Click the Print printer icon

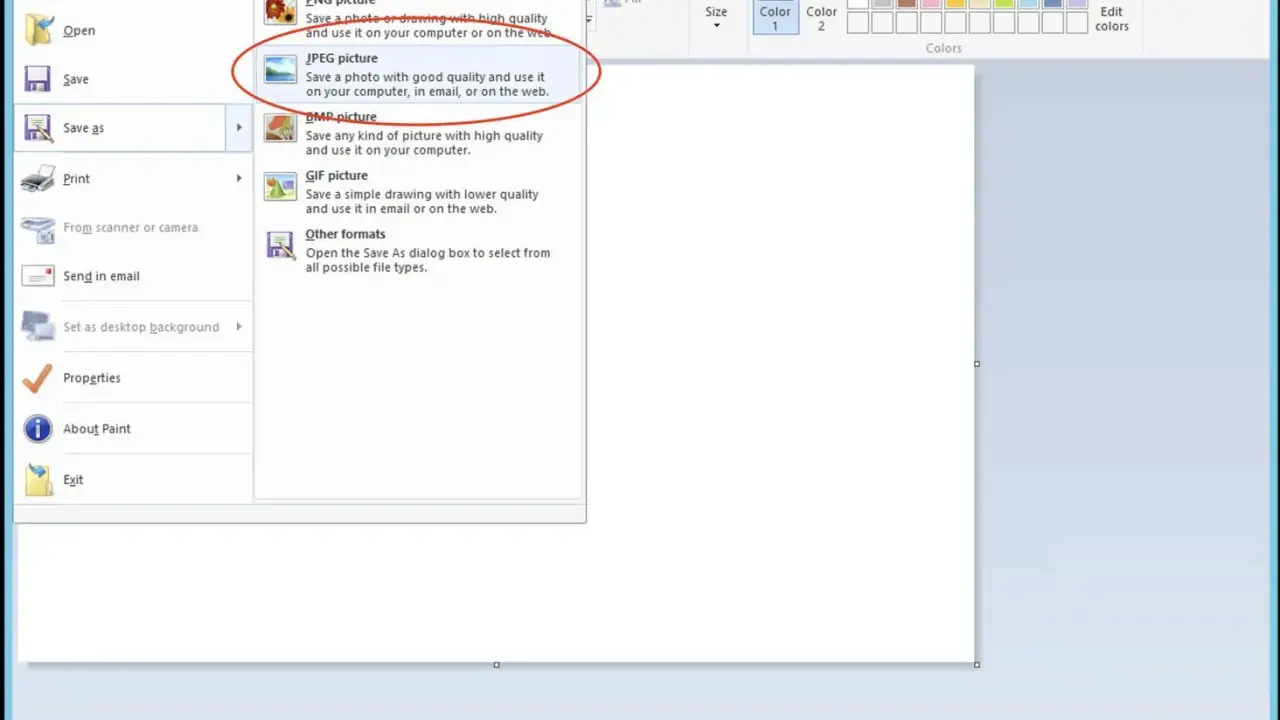(38, 178)
